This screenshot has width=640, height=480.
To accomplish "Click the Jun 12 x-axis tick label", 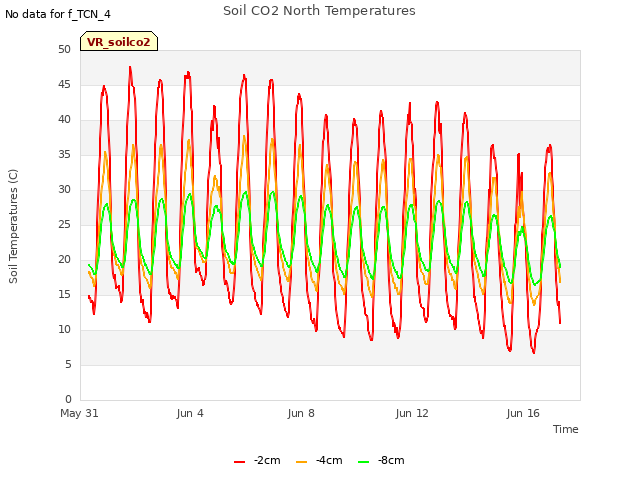I will pos(412,413).
